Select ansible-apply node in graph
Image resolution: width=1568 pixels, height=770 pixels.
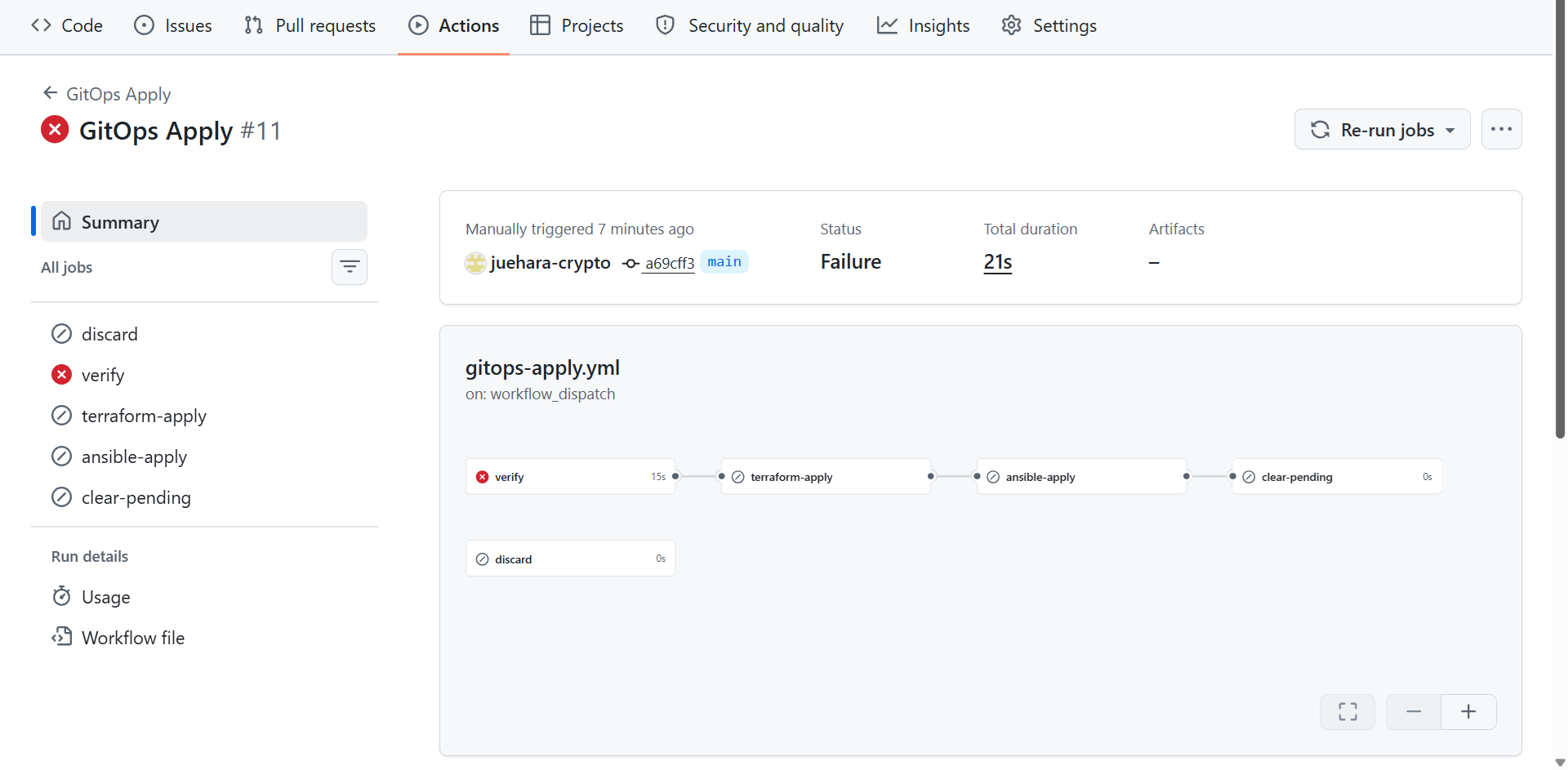pos(1081,477)
